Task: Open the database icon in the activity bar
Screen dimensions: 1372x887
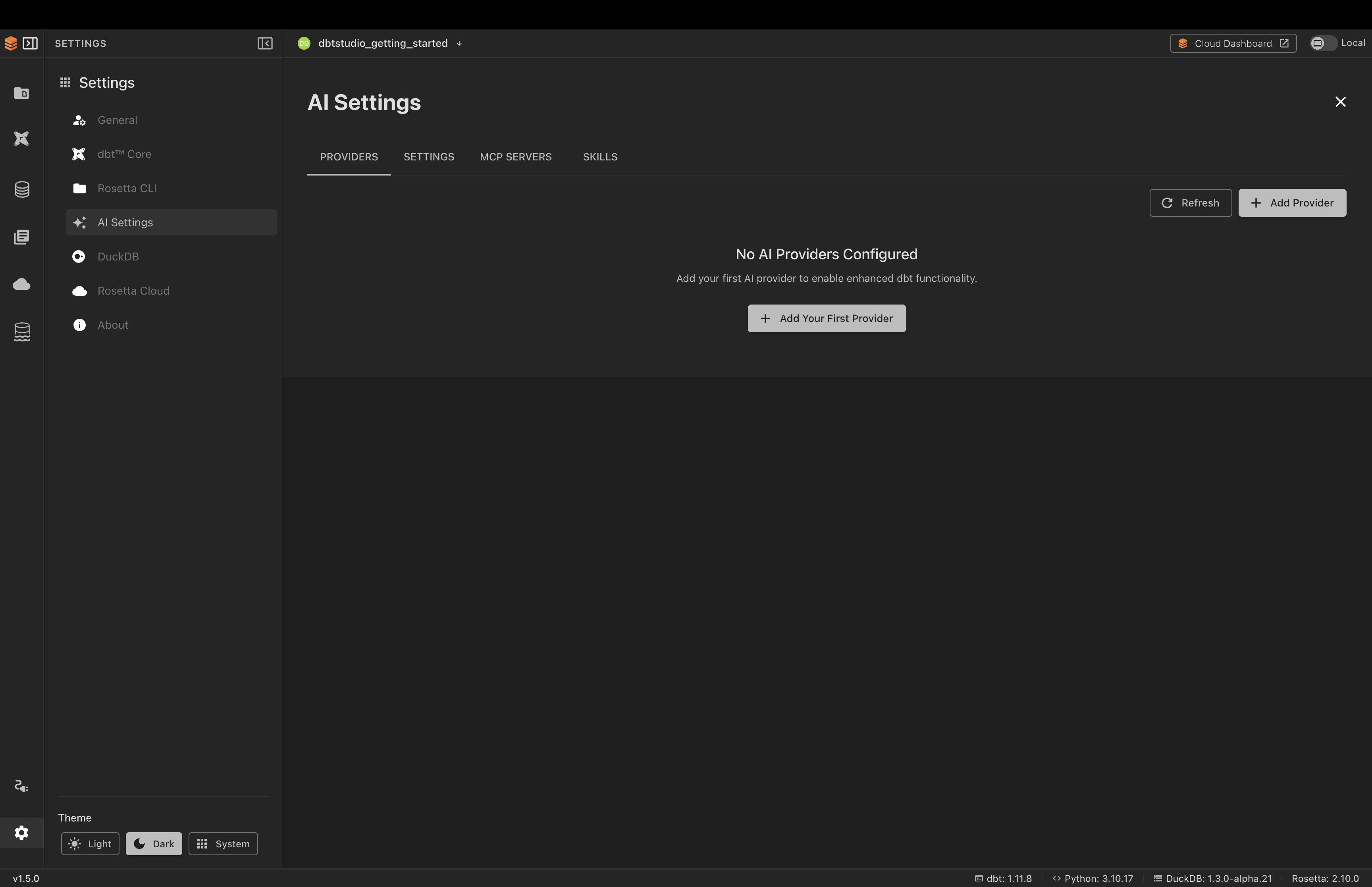Action: click(22, 189)
